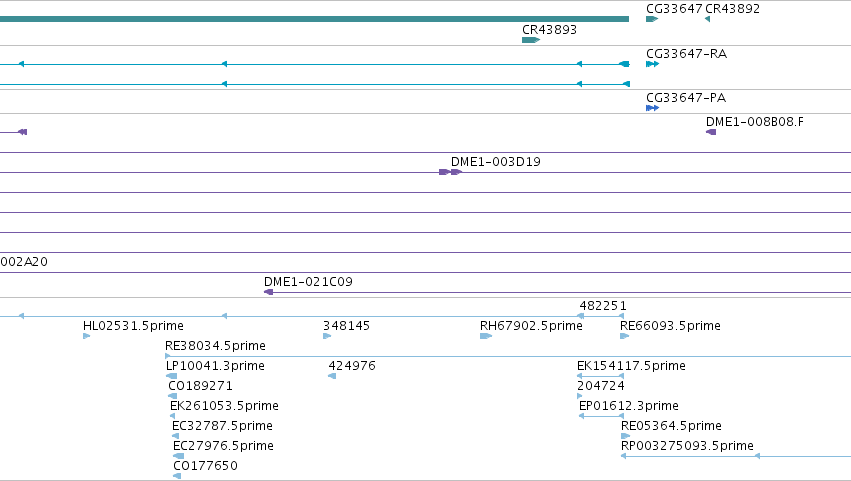
Task: Select the LP10041.3prime EST glyph
Action: (172, 376)
